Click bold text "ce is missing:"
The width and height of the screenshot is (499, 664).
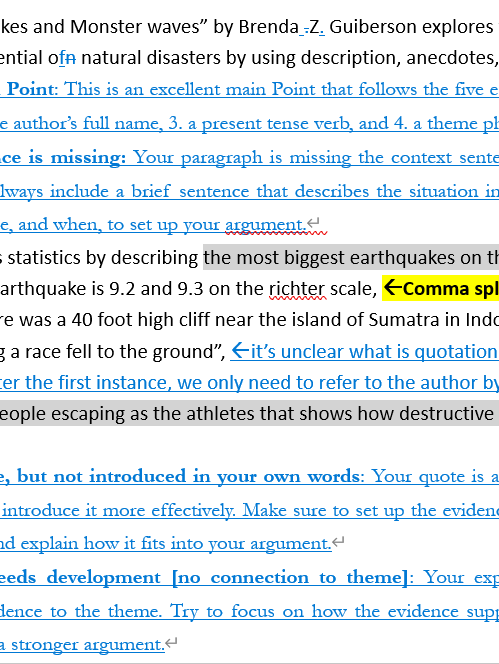coord(63,158)
